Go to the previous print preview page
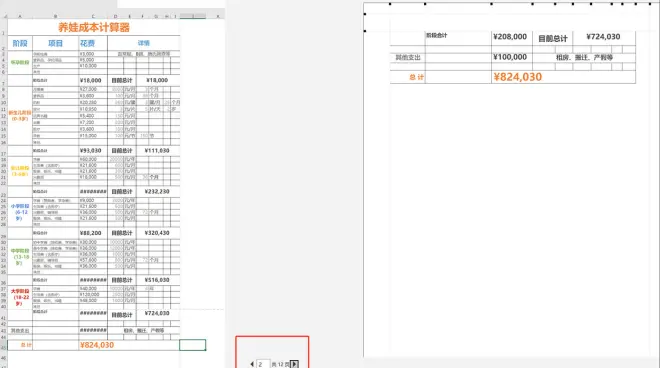The height and width of the screenshot is (368, 660). 252,364
